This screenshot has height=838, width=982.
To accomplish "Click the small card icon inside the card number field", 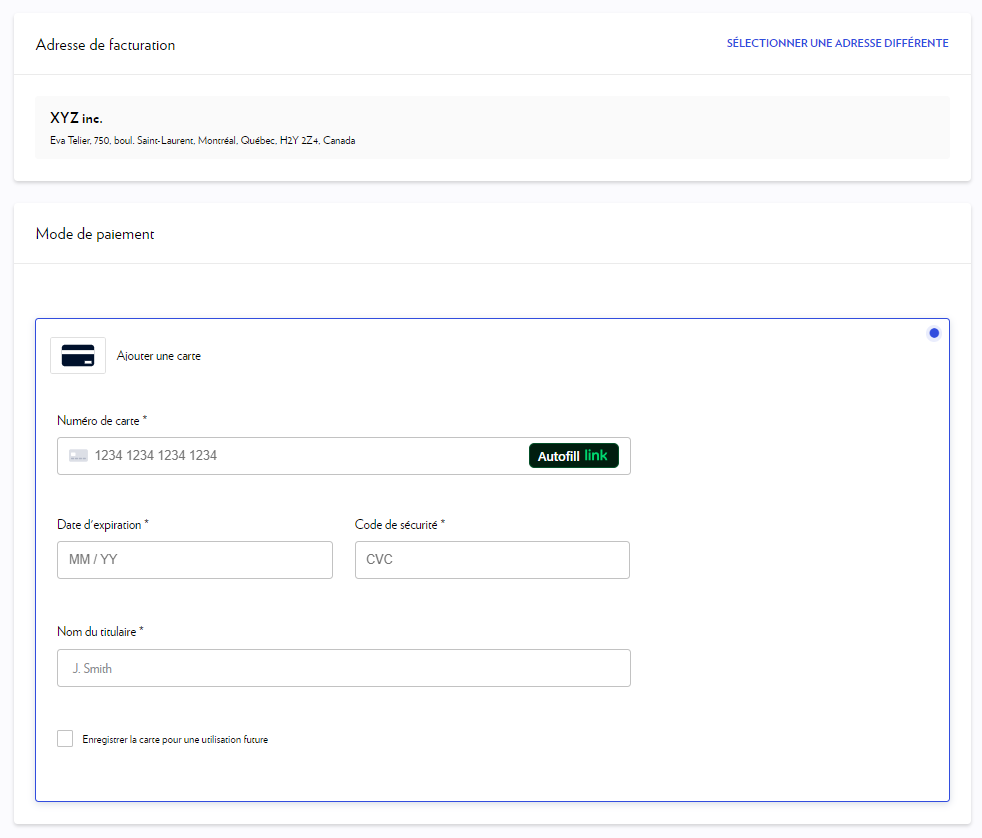I will [x=78, y=455].
